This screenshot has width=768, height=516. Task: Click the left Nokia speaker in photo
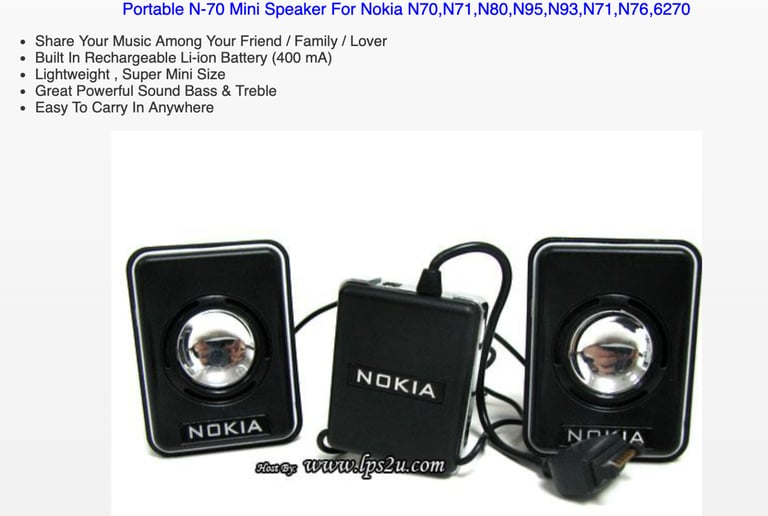(x=214, y=348)
